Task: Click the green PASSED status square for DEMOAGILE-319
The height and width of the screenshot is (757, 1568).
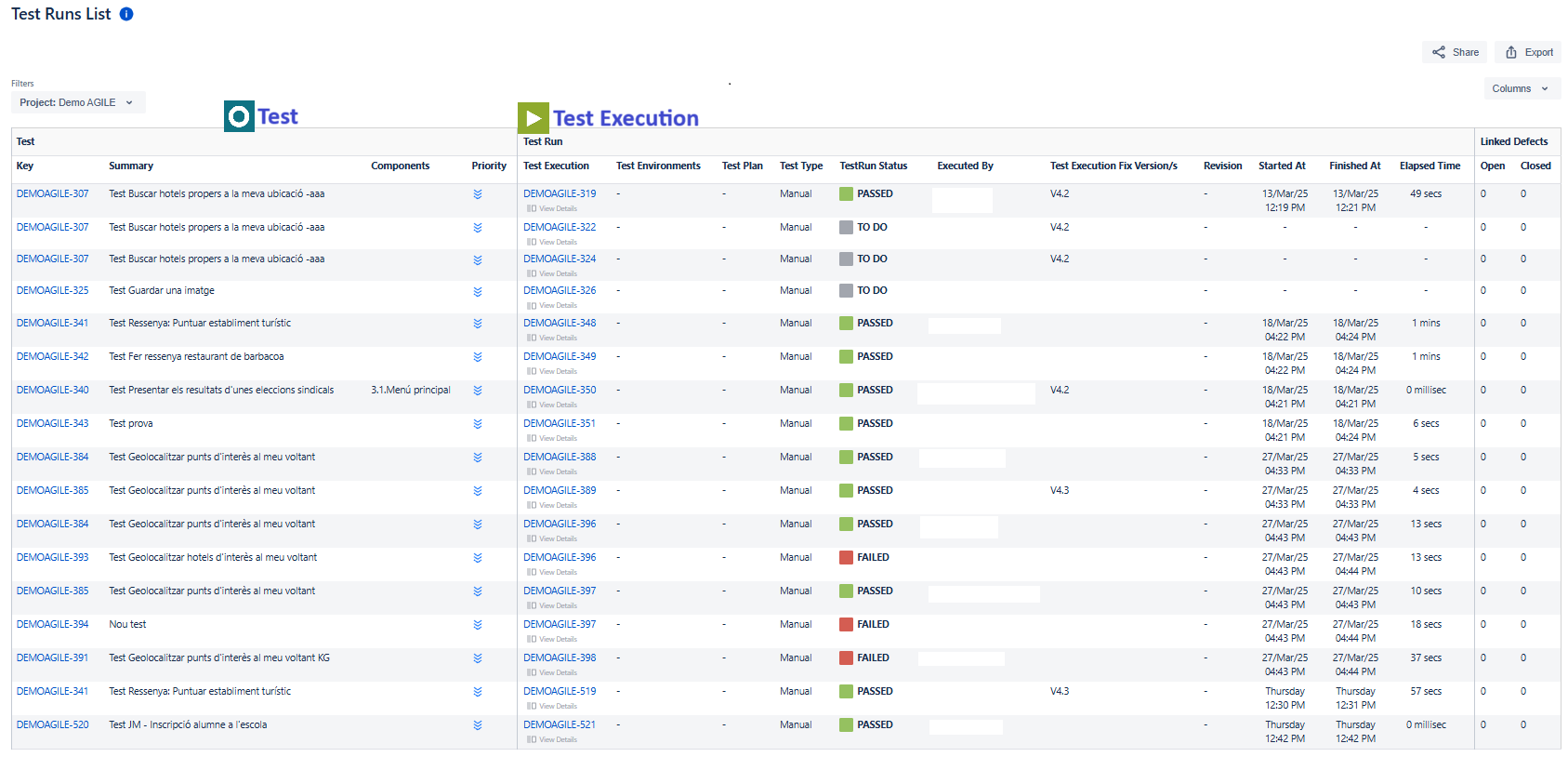Action: pos(846,194)
